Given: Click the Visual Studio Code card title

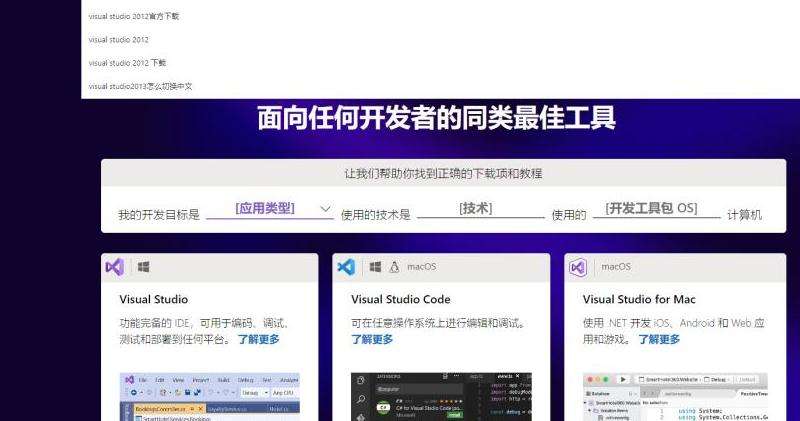Looking at the screenshot, I should 401,300.
